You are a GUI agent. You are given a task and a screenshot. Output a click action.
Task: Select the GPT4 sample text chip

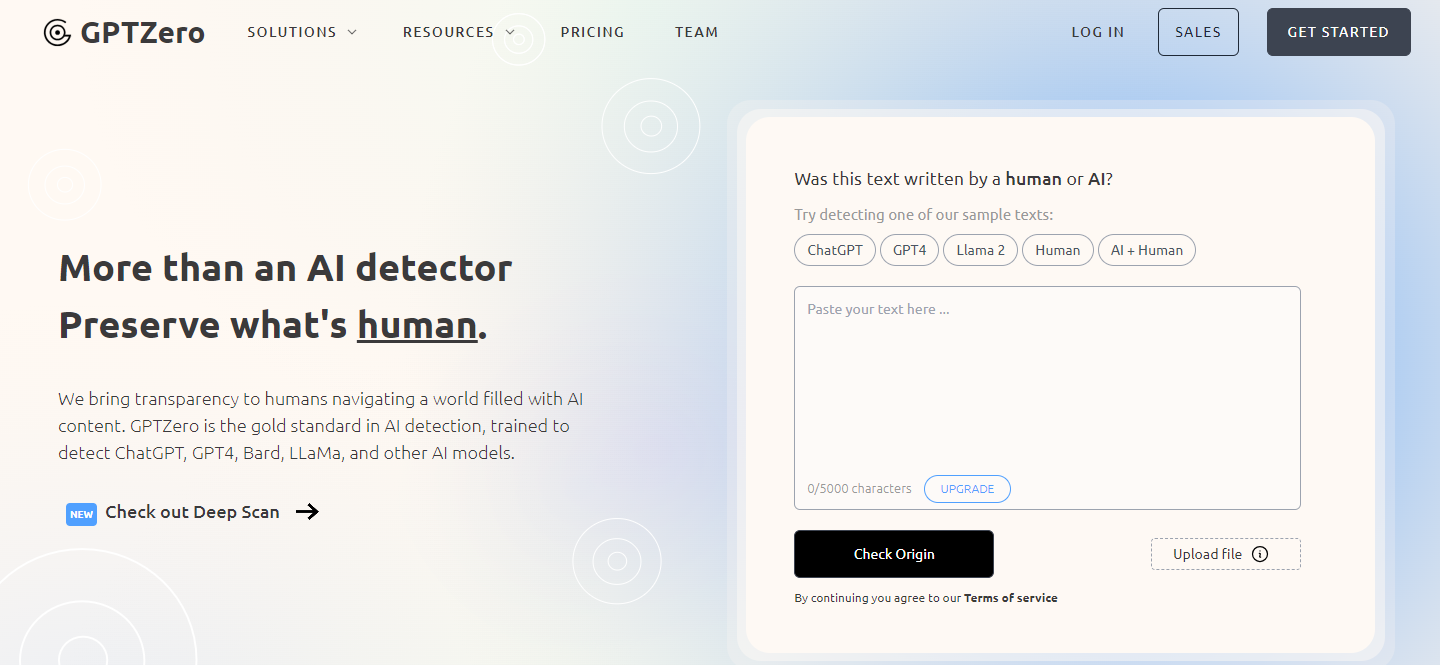click(909, 250)
